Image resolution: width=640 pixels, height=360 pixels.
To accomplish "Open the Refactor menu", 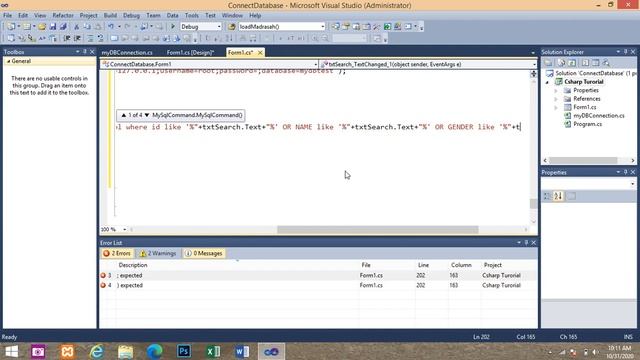I will (63, 16).
